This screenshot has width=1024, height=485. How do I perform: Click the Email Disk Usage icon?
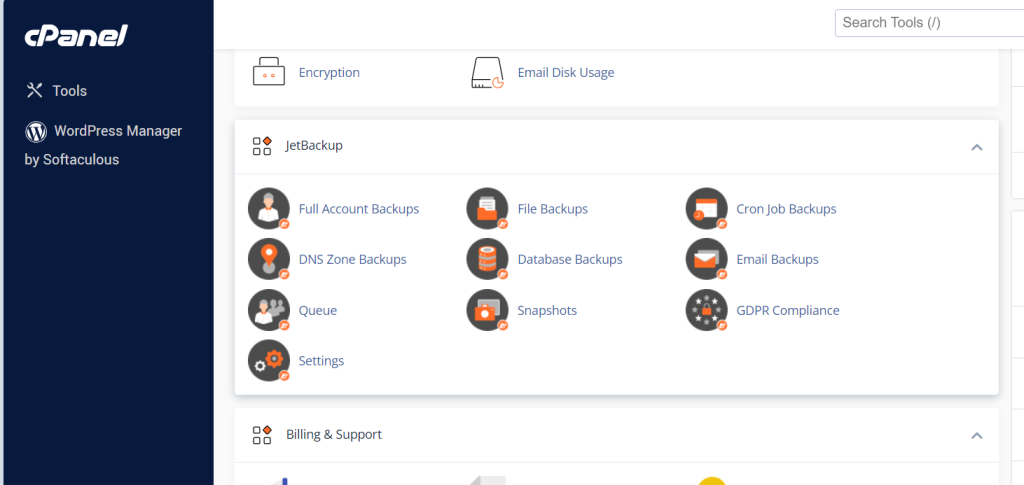pyautogui.click(x=487, y=72)
